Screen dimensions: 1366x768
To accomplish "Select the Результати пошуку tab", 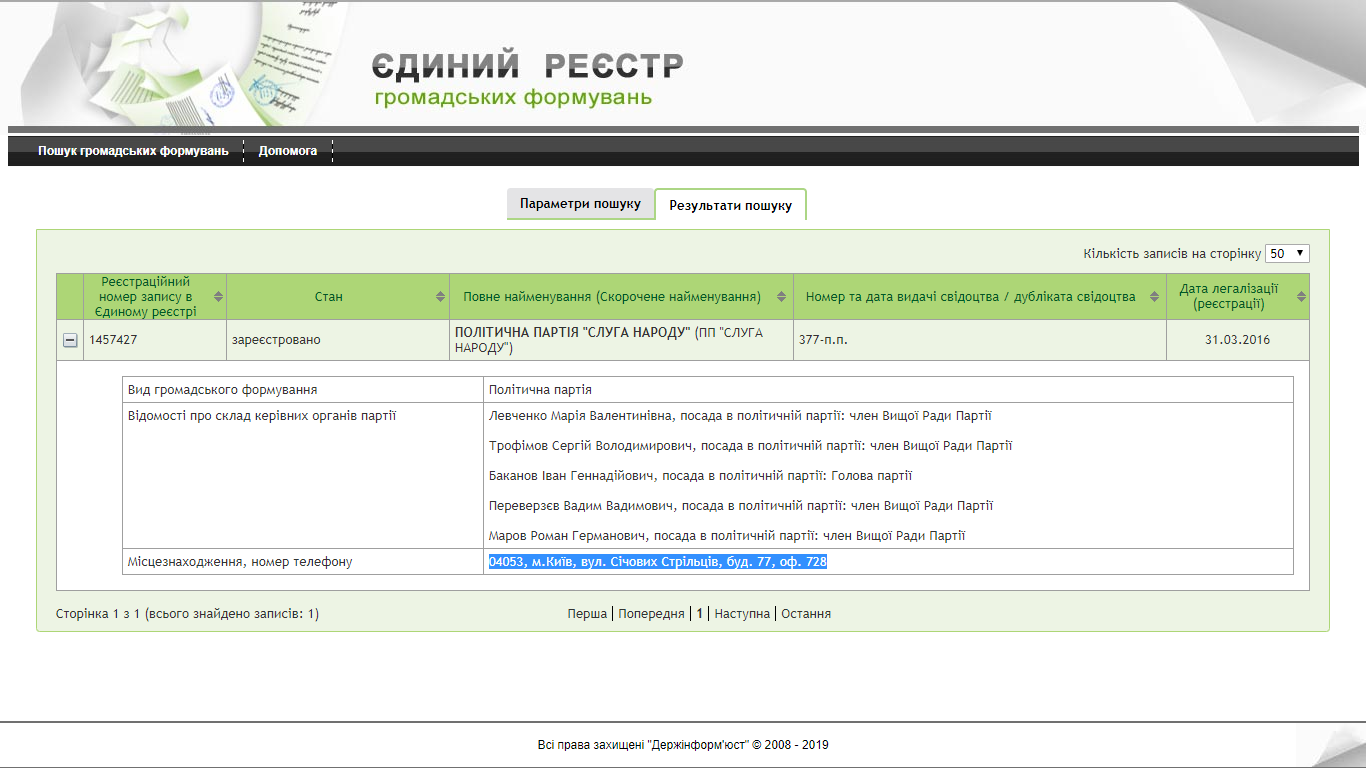I will coord(731,205).
